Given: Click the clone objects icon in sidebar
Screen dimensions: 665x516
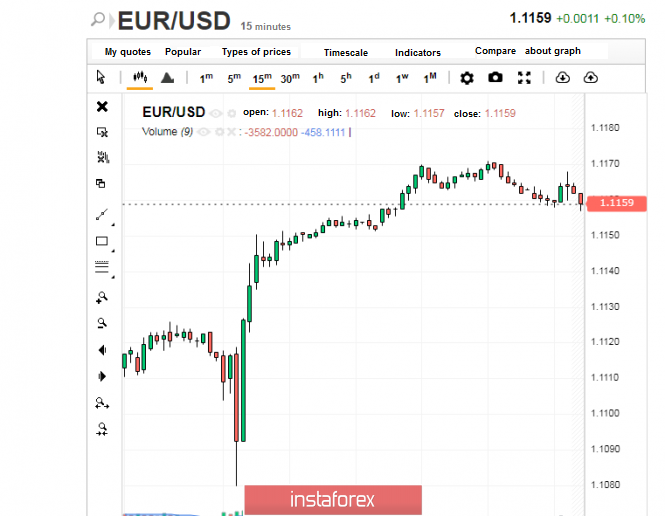Looking at the screenshot, I should point(101,183).
